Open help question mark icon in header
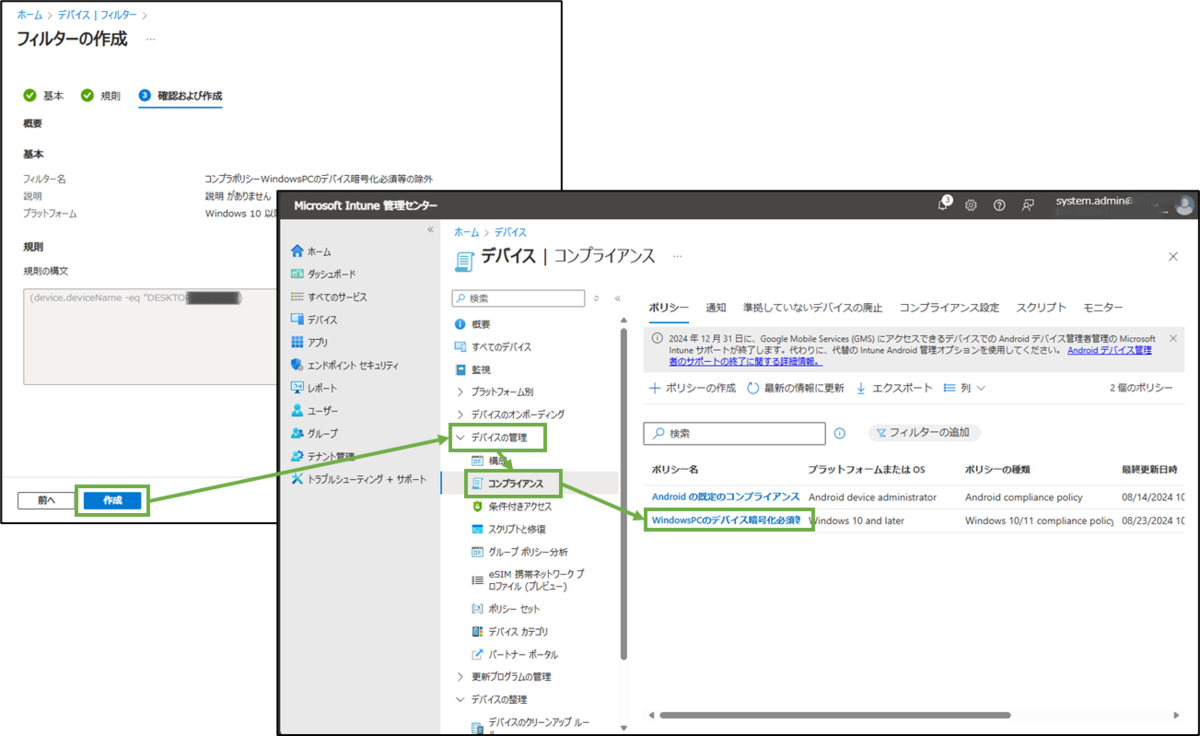Screen dimensions: 1200x736 (999, 205)
